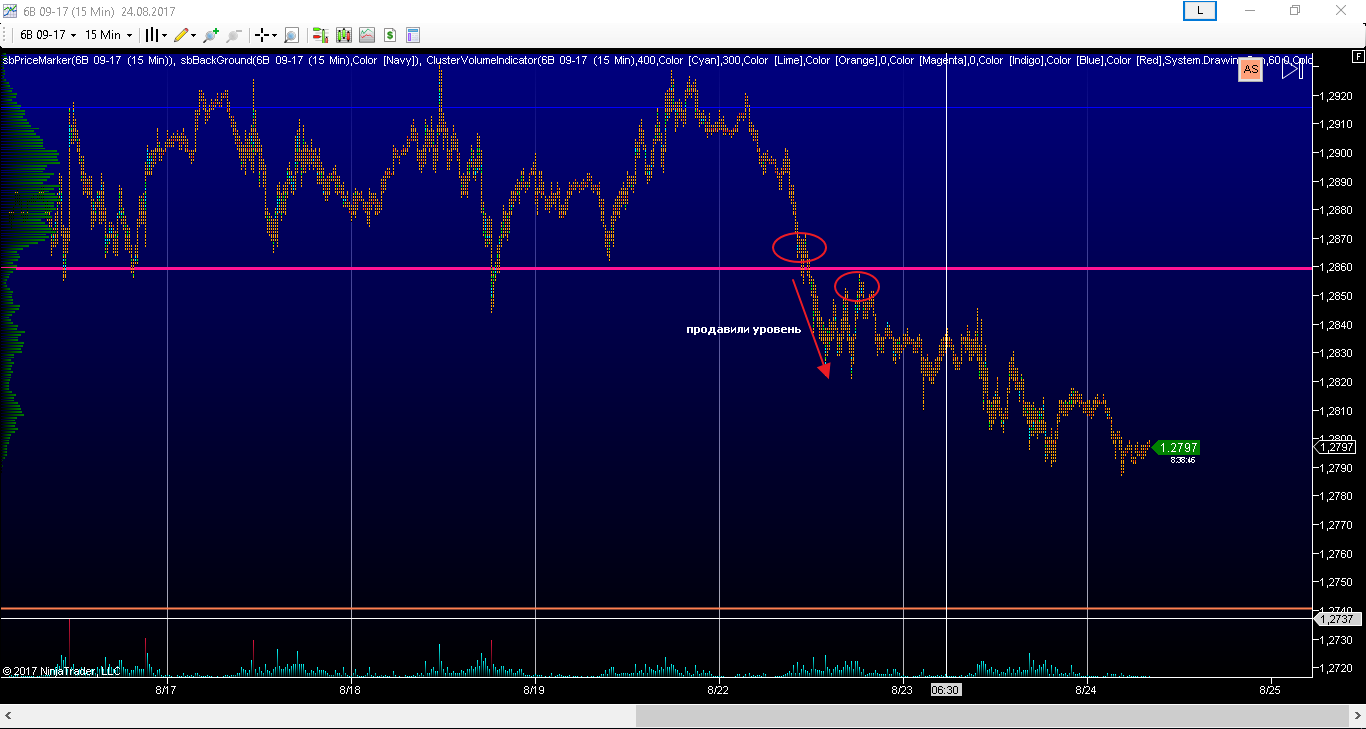This screenshot has height=729, width=1366.
Task: Open the chart bar style dropdown
Action: [156, 35]
